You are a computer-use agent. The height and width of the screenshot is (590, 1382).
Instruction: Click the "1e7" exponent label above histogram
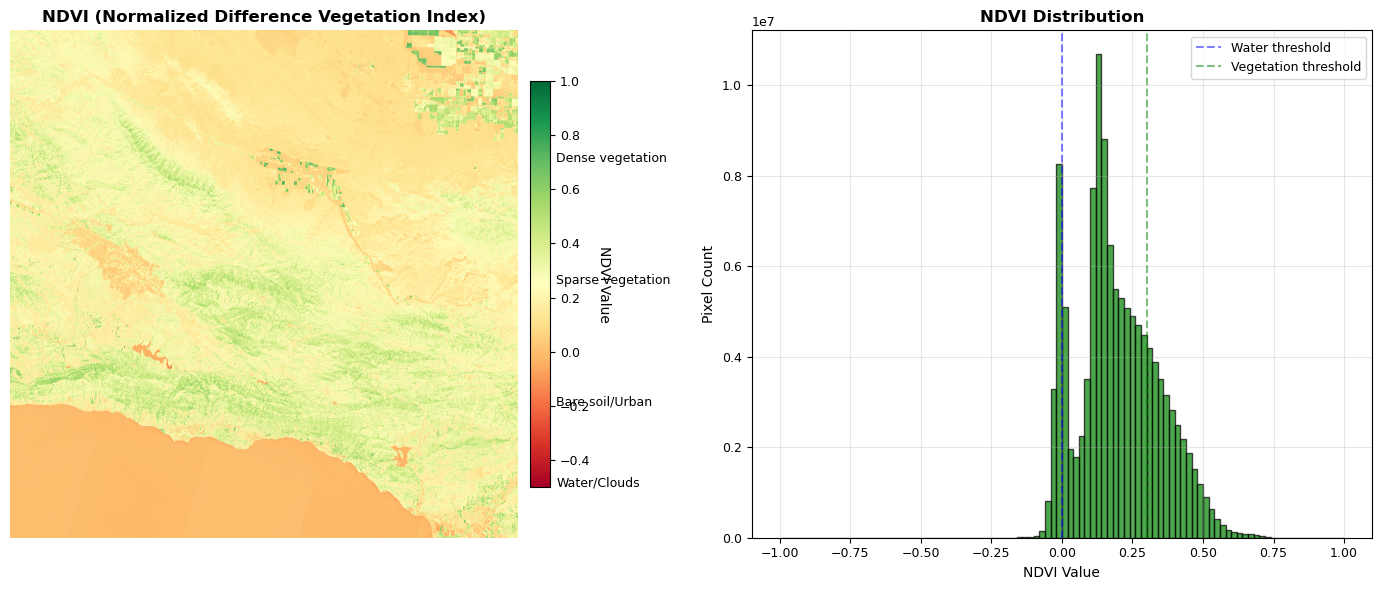pyautogui.click(x=763, y=22)
